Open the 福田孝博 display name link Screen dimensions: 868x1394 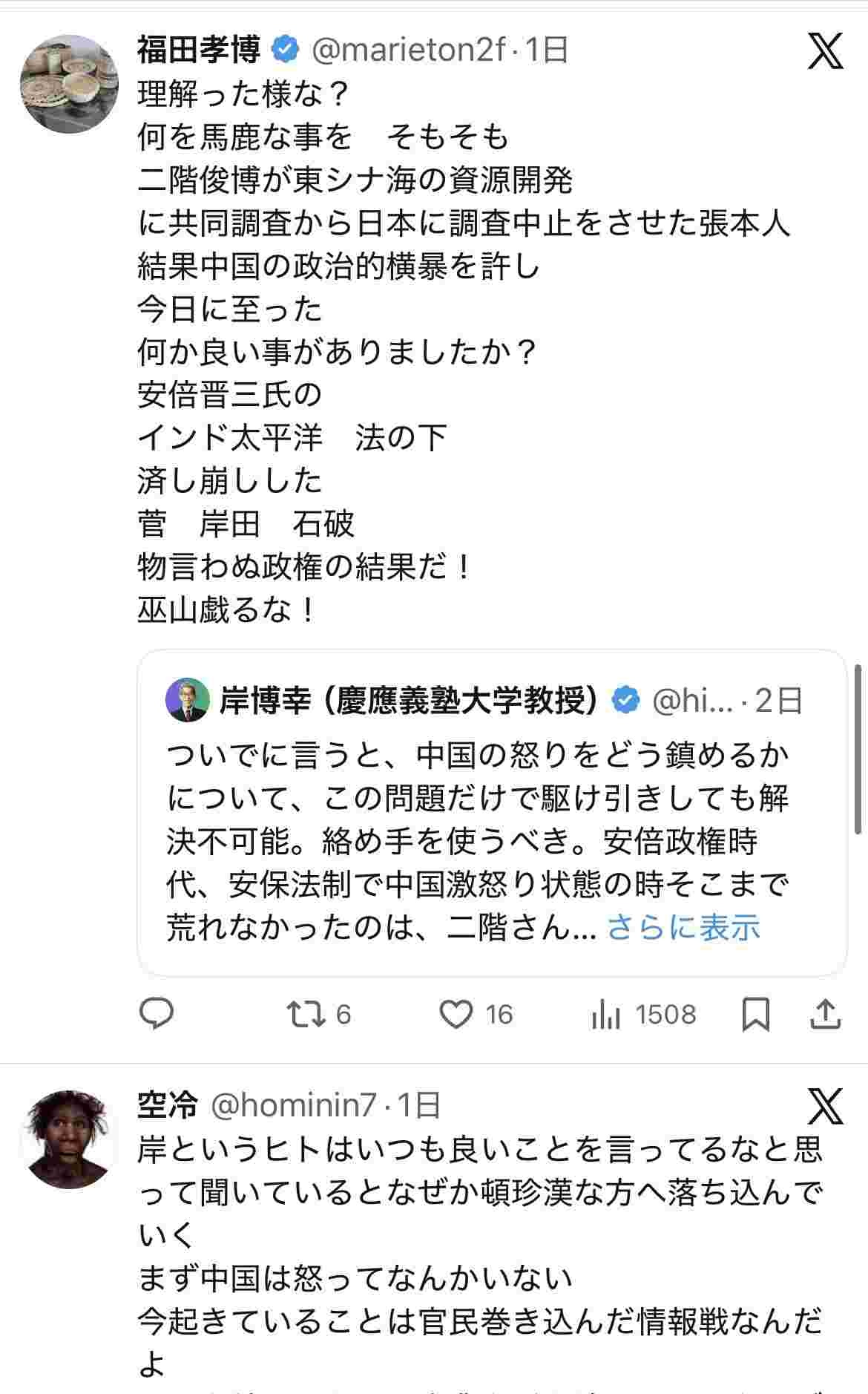pos(199,50)
